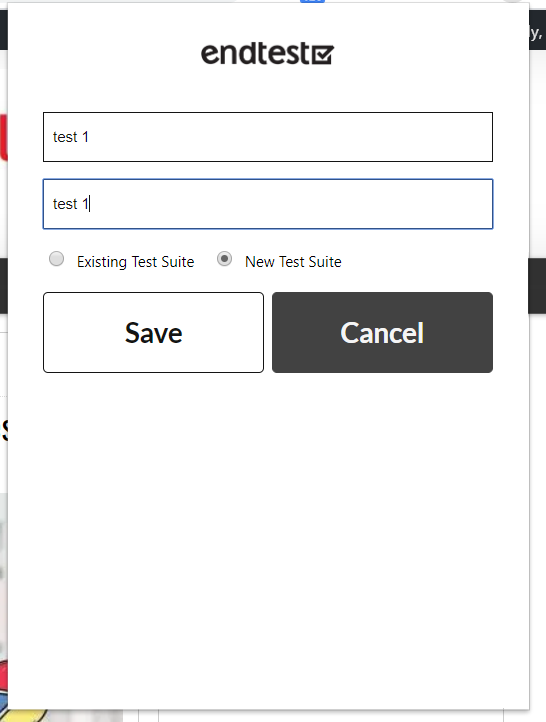Click the blue extension badge above the popup
546x722 pixels.
(x=312, y=1)
